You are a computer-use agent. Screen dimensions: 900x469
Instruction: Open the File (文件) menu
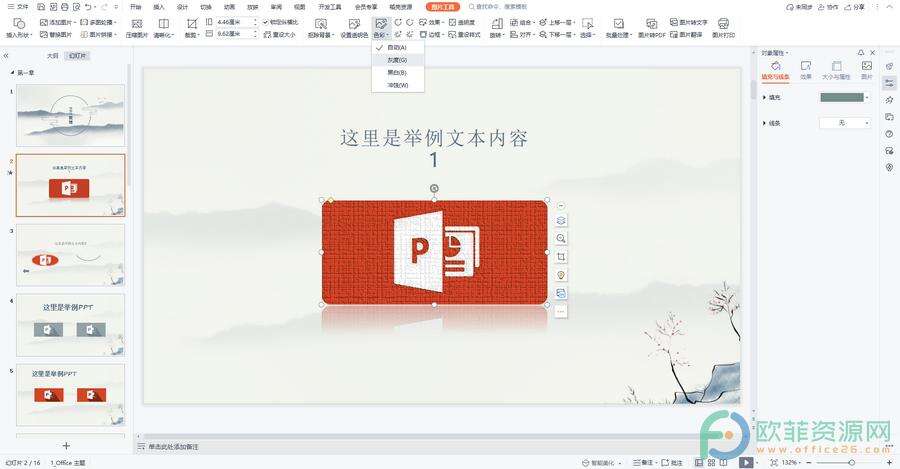tap(18, 7)
